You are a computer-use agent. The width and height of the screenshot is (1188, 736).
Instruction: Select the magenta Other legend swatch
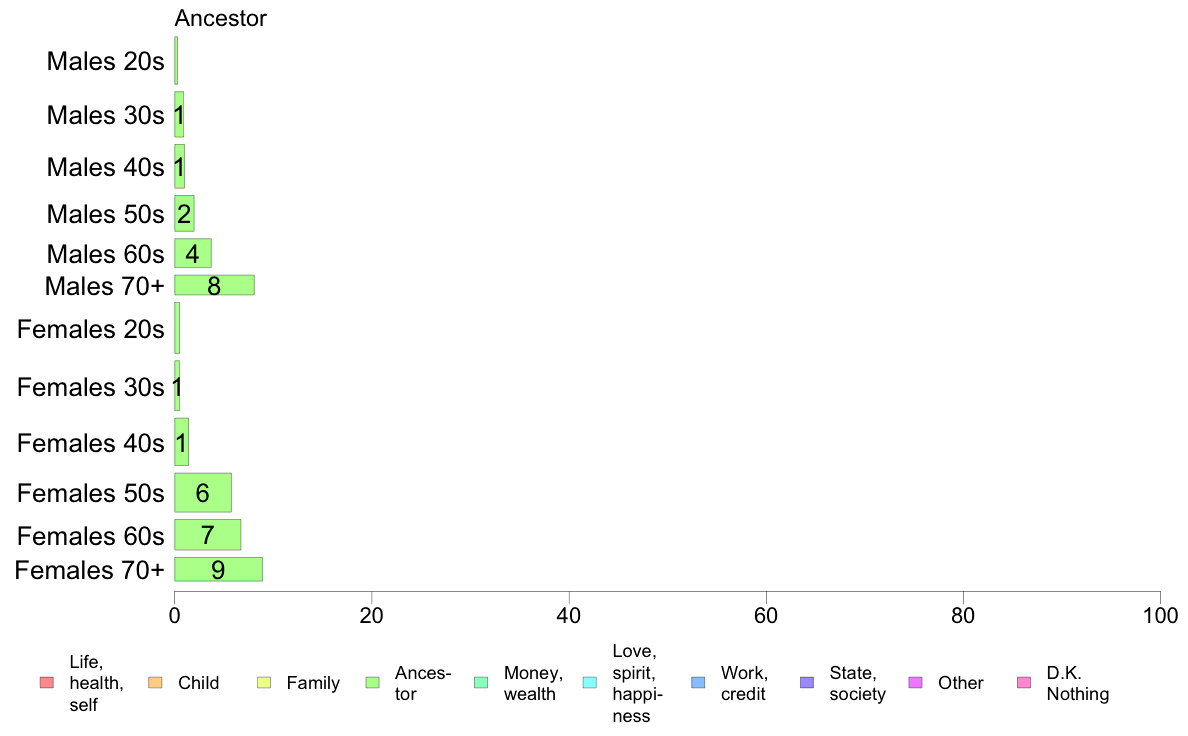[x=915, y=683]
